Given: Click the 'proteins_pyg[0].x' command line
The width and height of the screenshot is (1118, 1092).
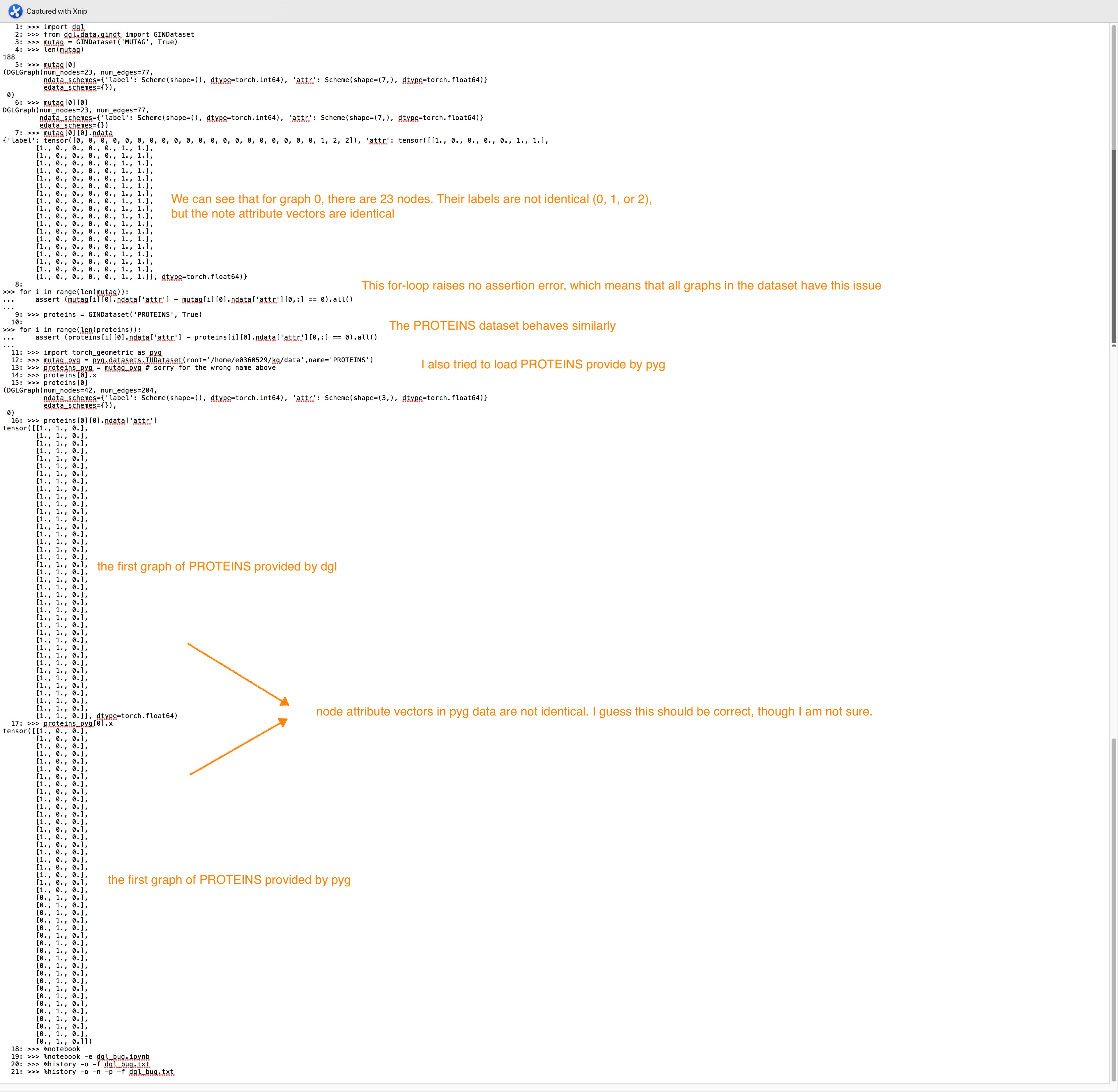Looking at the screenshot, I should click(x=77, y=724).
